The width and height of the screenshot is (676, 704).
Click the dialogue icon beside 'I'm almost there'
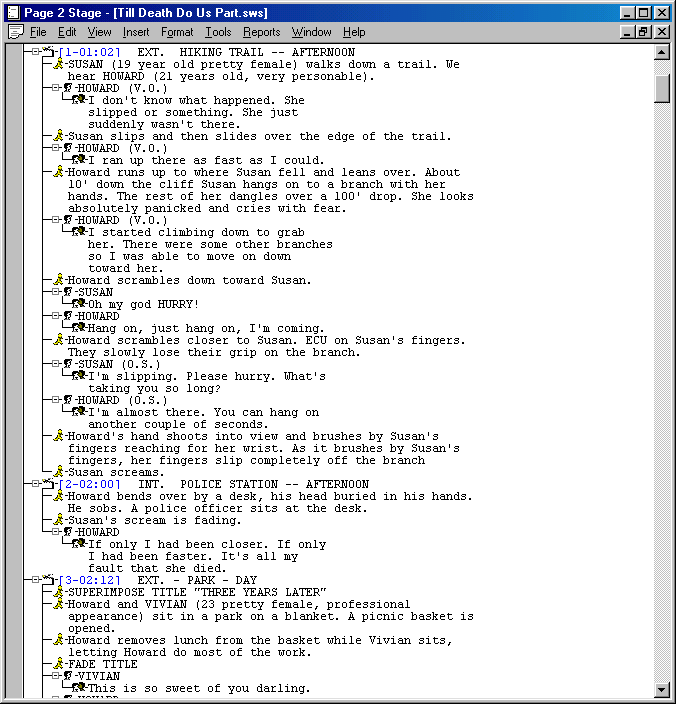(x=79, y=412)
